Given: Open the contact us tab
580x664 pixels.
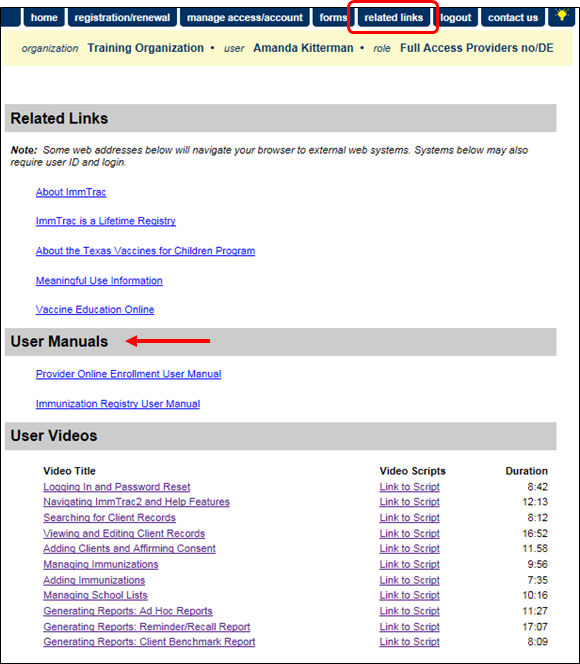Looking at the screenshot, I should click(x=513, y=17).
